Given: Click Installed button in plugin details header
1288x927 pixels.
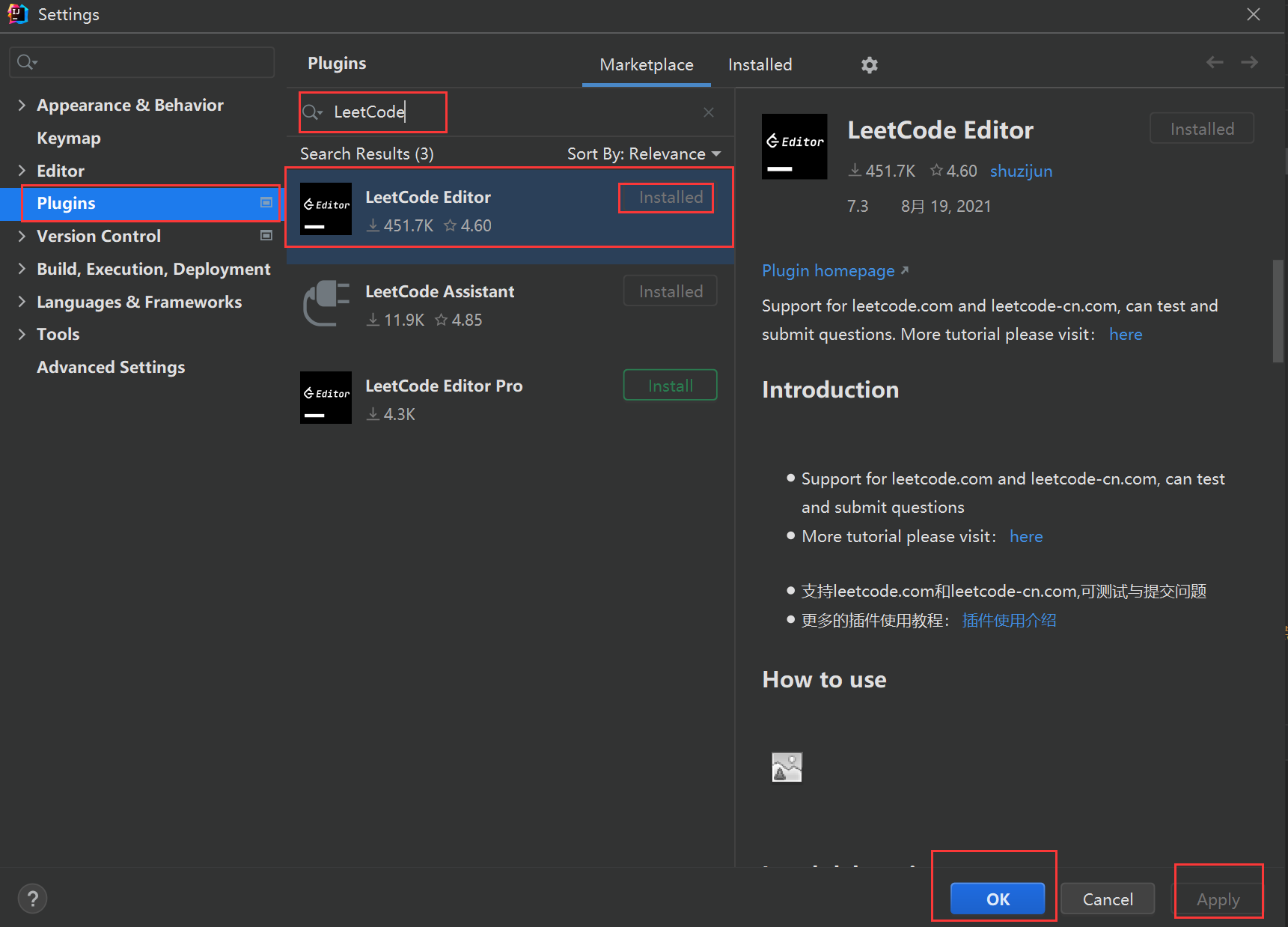Looking at the screenshot, I should click(1201, 128).
